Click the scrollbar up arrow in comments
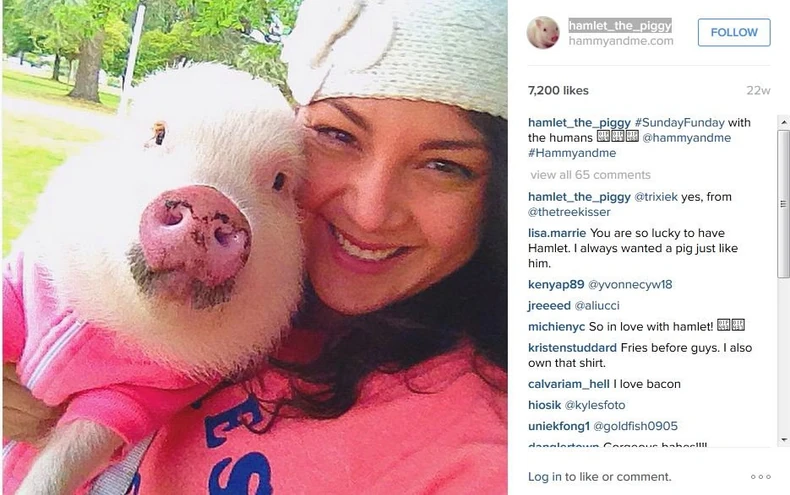The width and height of the screenshot is (790, 495). 783,122
